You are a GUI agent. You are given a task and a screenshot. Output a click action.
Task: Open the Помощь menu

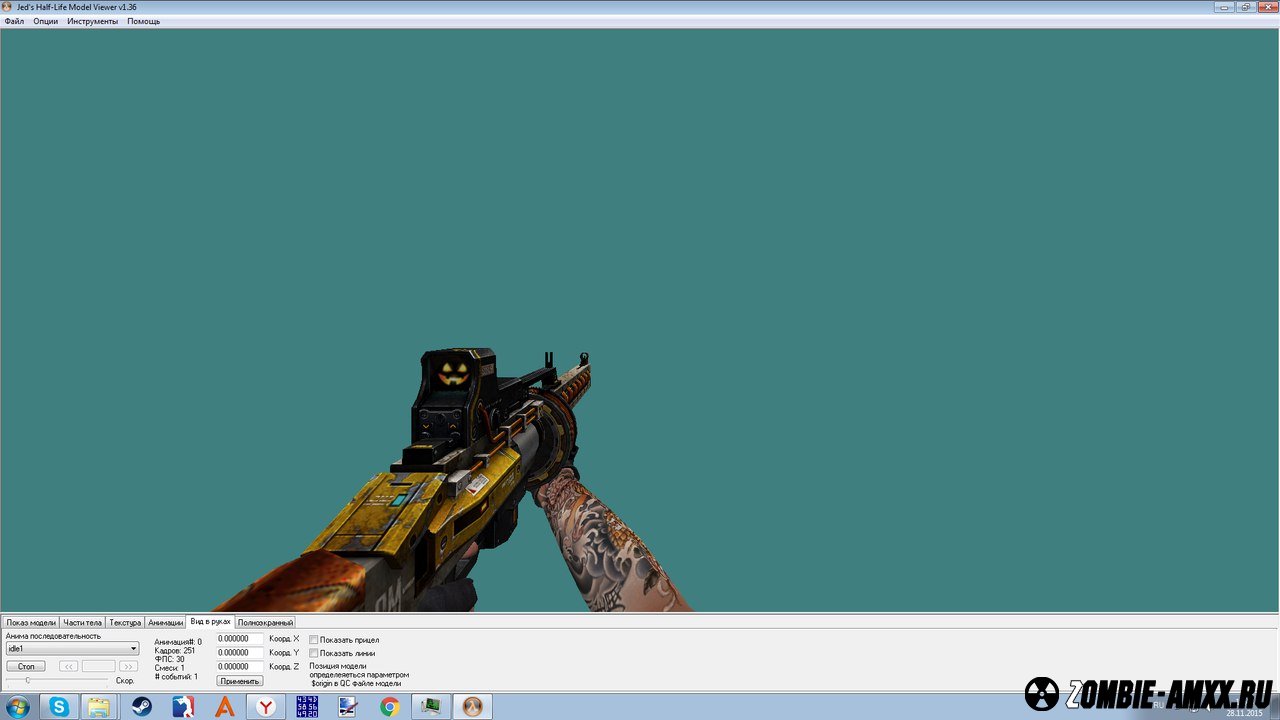click(x=143, y=21)
